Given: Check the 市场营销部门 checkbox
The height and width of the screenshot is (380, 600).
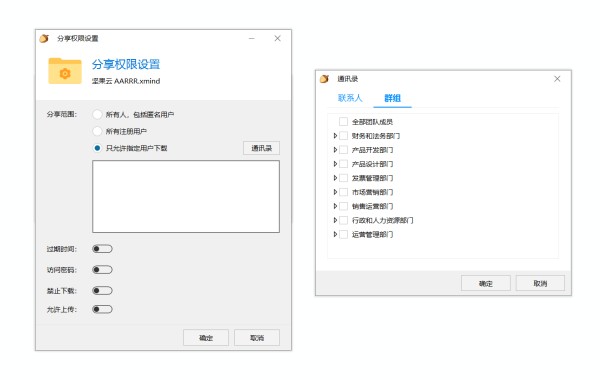Looking at the screenshot, I should [x=344, y=192].
